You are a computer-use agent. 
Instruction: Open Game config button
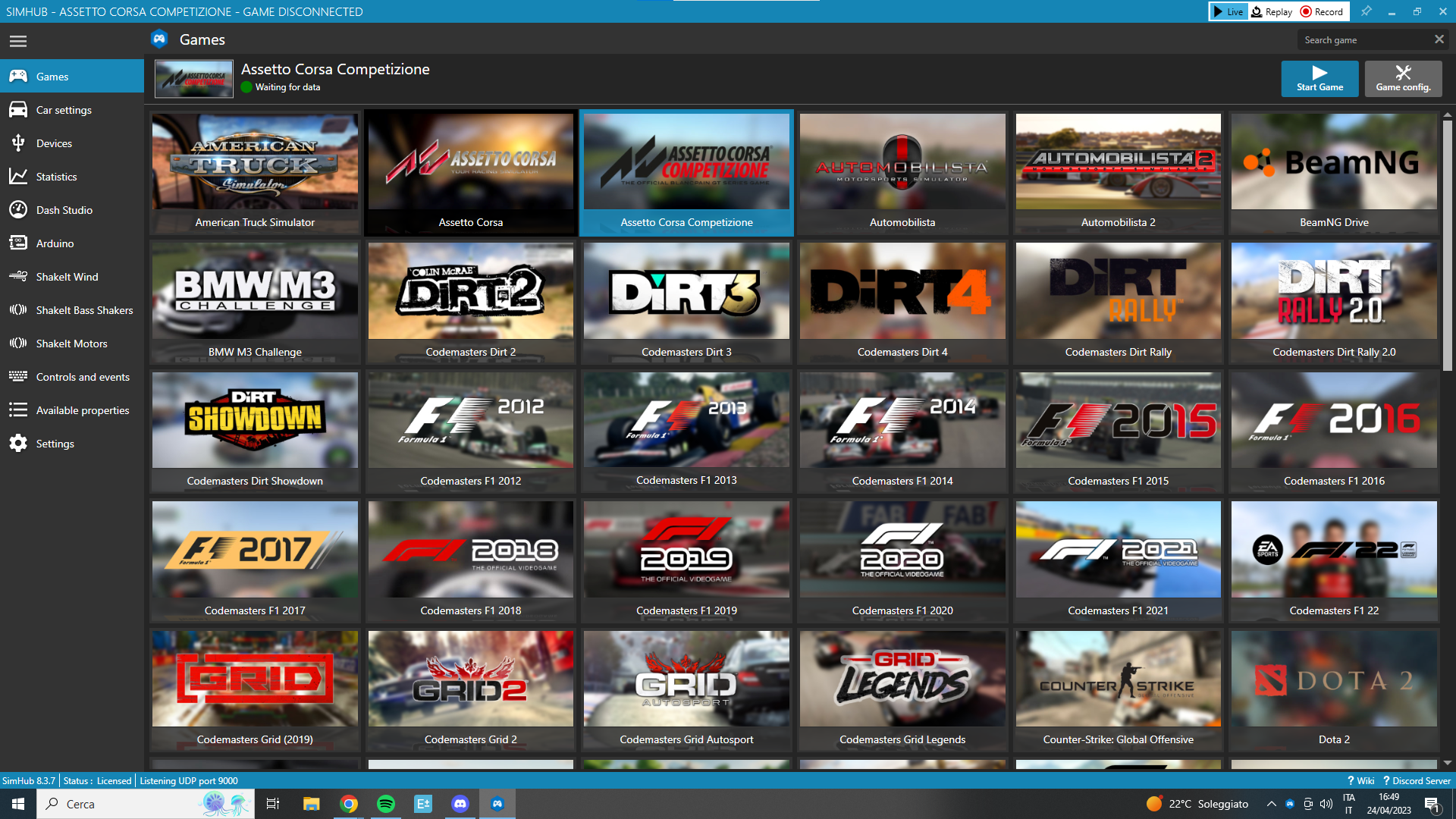[x=1403, y=78]
